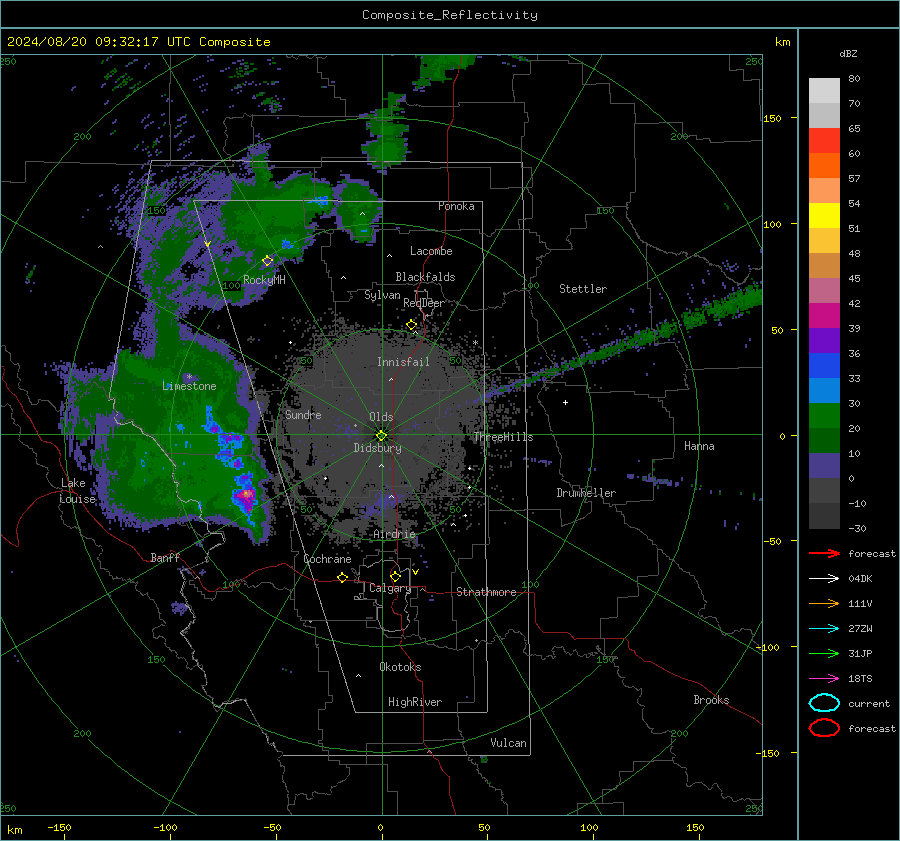Select the orange 111V arrow icon

pyautogui.click(x=824, y=603)
